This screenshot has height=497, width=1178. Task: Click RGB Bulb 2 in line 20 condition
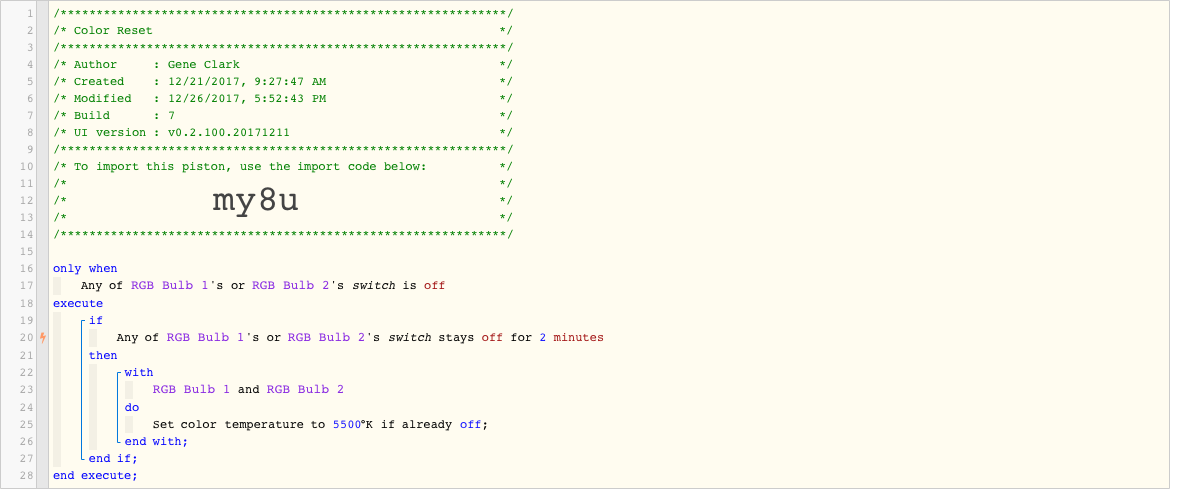pos(326,338)
